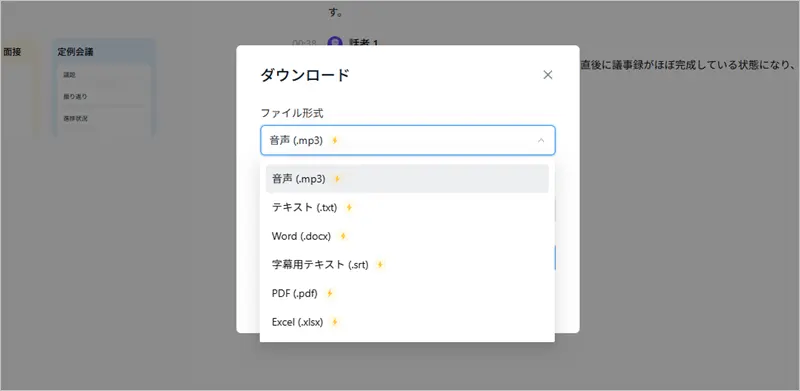Collapse the ファイル形式 dropdown chevron
This screenshot has width=800, height=391.
pyautogui.click(x=541, y=140)
